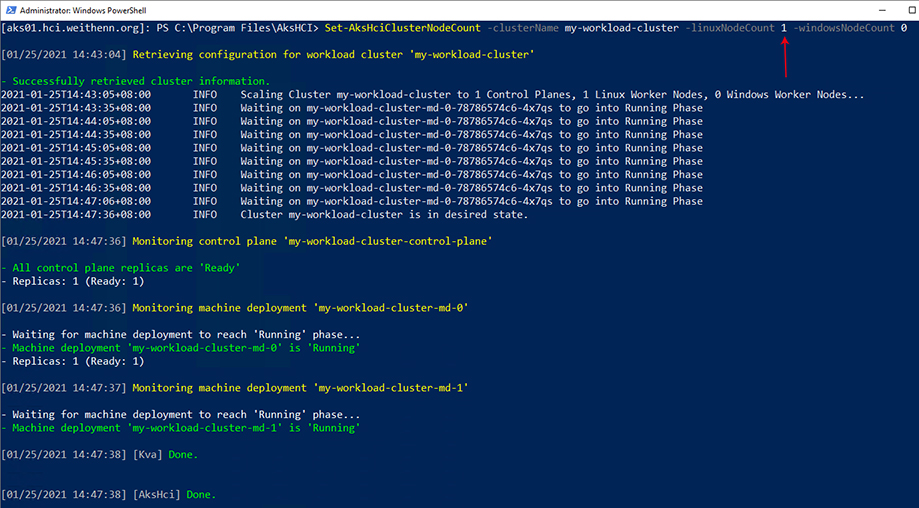Viewport: 919px width, 508px height.
Task: Click the -clusterName parameter in command
Action: pyautogui.click(x=523, y=28)
